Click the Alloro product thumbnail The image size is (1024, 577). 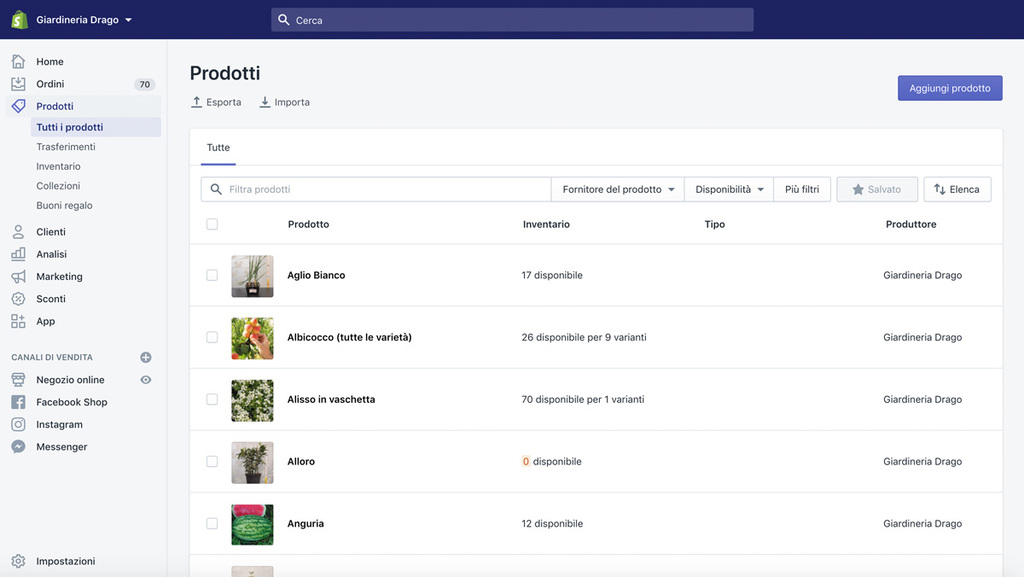(252, 462)
